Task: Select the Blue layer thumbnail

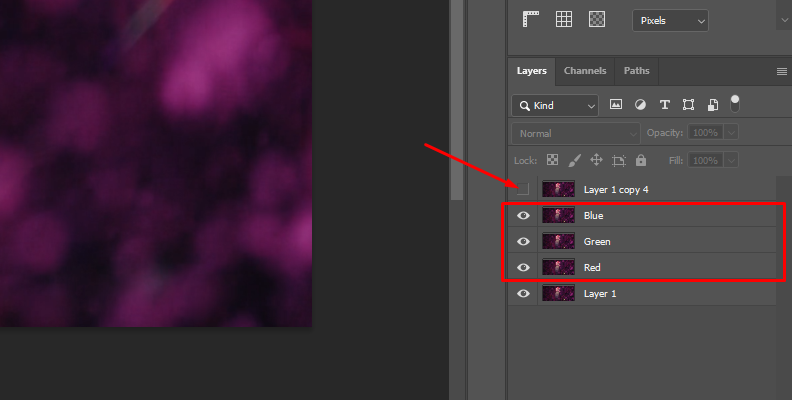Action: click(x=558, y=216)
